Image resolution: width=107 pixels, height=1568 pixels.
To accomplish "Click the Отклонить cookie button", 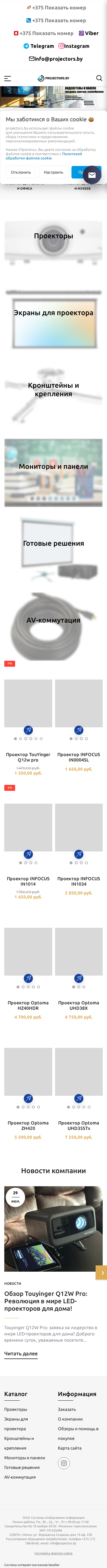I will (21, 172).
